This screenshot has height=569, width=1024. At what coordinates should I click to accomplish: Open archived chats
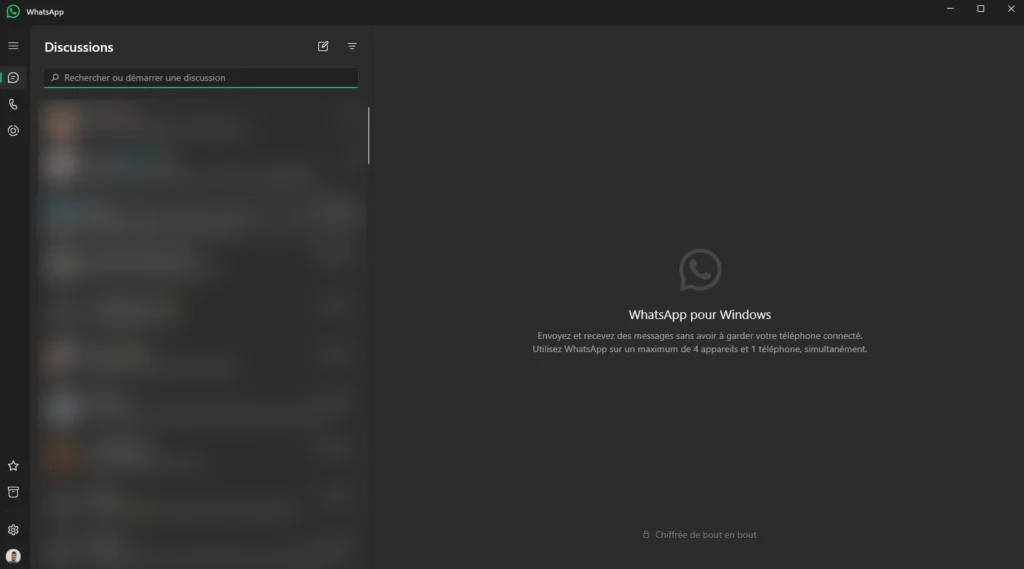click(13, 492)
